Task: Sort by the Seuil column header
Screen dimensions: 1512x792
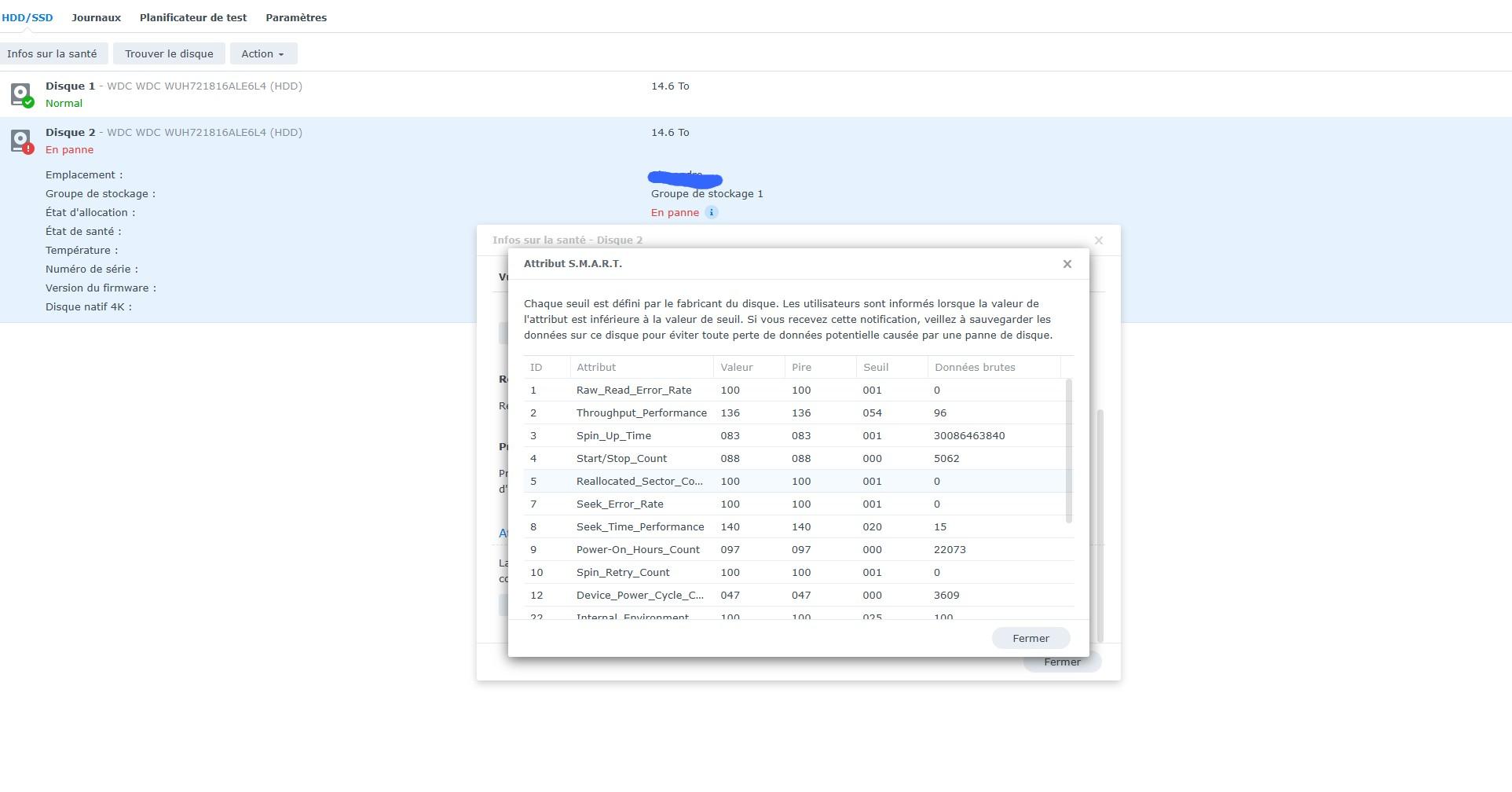Action: coord(892,367)
